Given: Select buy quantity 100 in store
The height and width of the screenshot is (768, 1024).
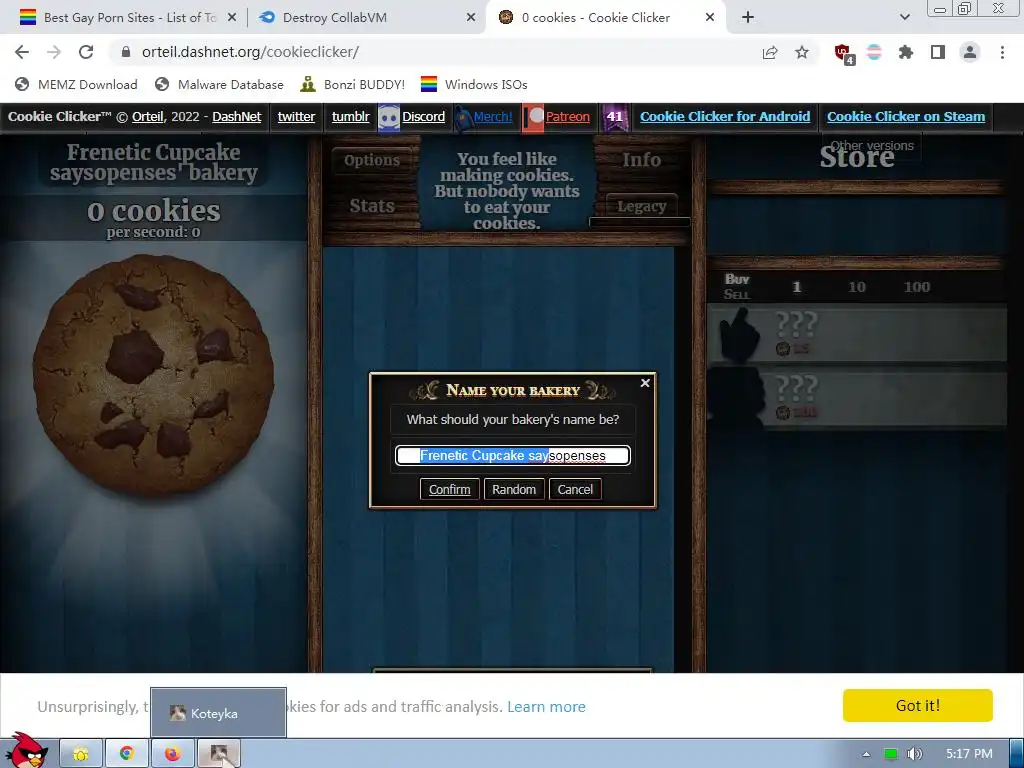Looking at the screenshot, I should click(917, 287).
